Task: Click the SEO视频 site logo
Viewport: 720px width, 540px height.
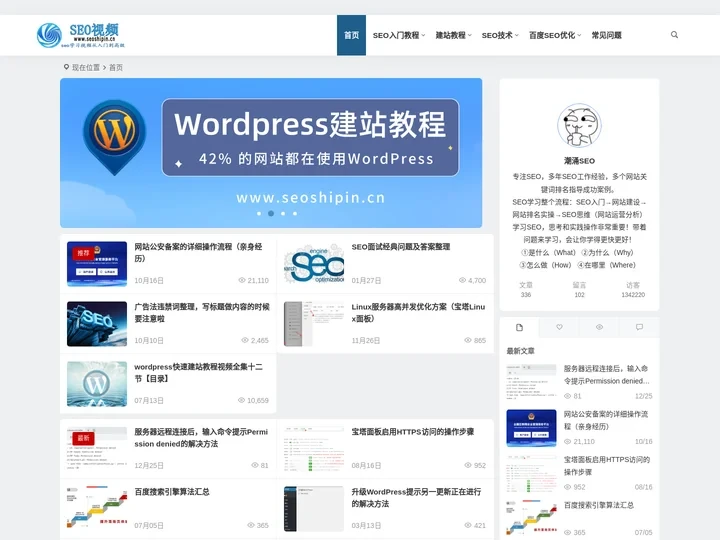Action: [81, 35]
